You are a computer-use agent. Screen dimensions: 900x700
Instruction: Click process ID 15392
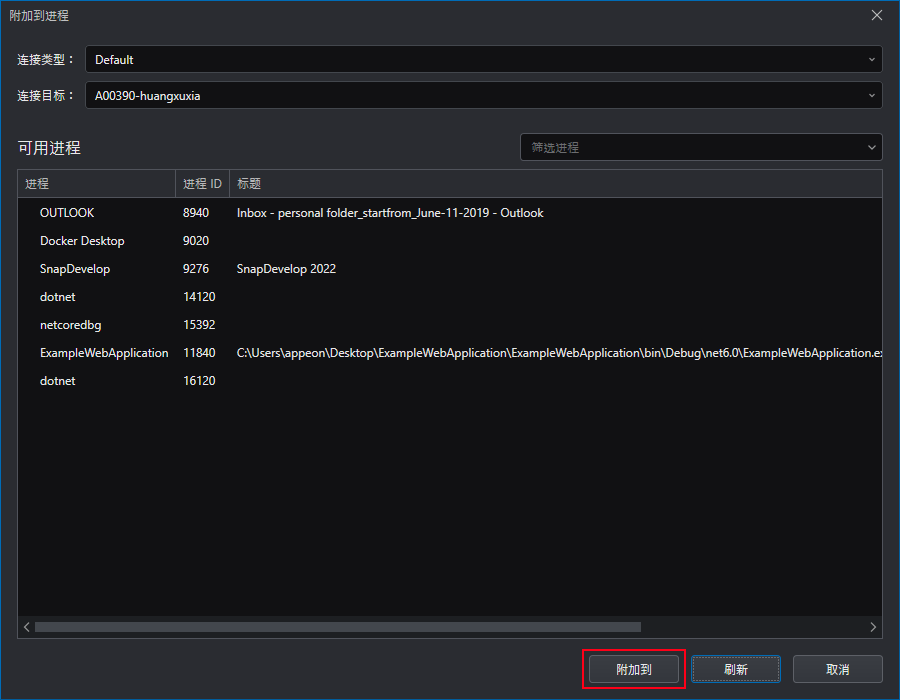199,325
